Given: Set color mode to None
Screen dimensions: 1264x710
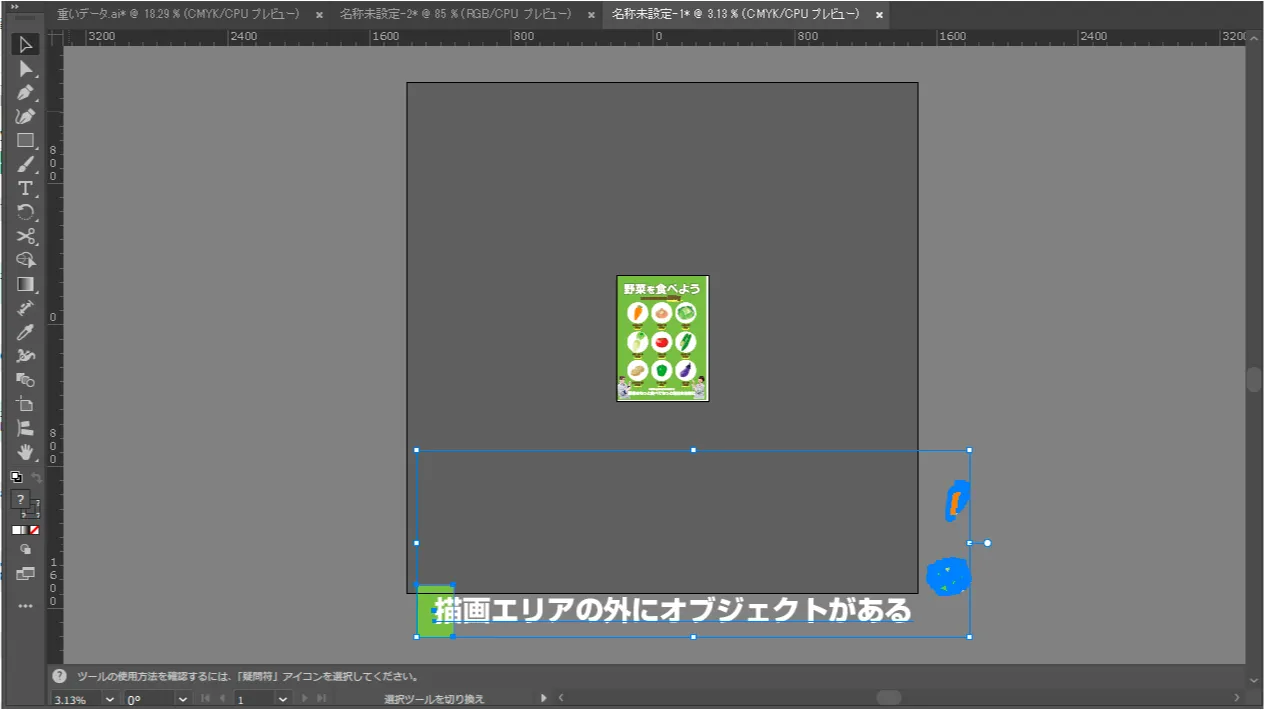Looking at the screenshot, I should 34,529.
